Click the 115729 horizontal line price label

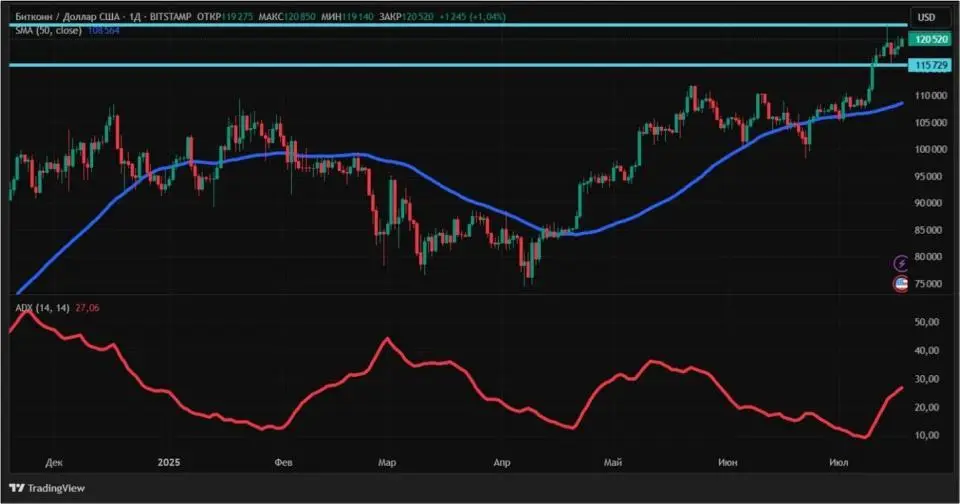click(x=930, y=65)
